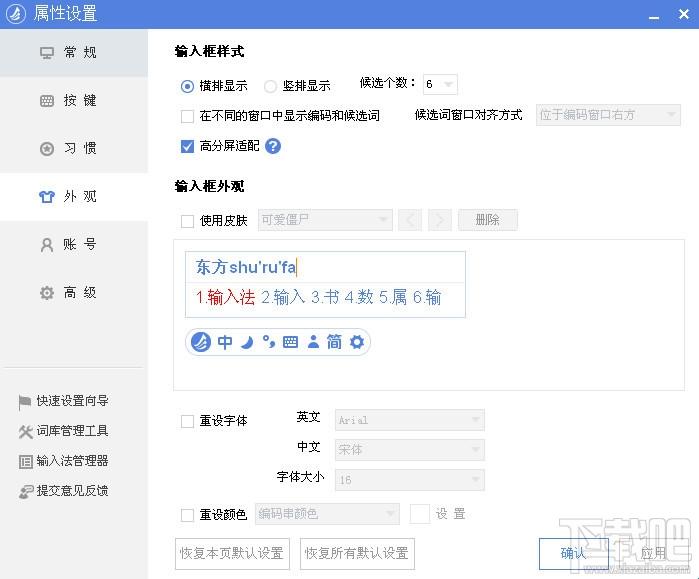Screen dimensions: 699x579
Task: Toggle 简 simplified/traditional on status bar
Action: (x=334, y=342)
